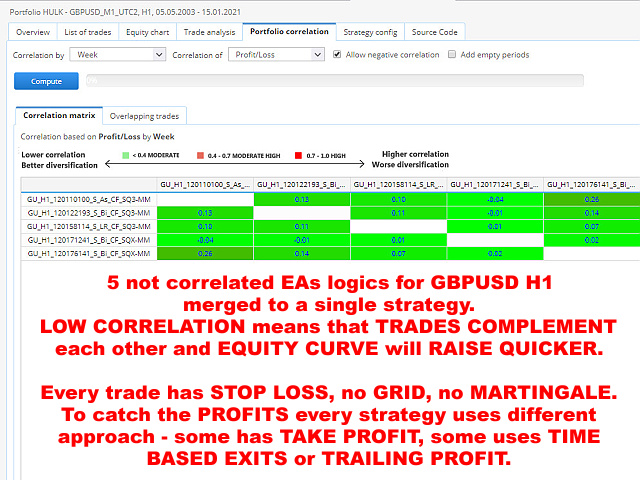This screenshot has width=640, height=480.
Task: Click 0.14 cell in 120122193 row
Action: click(592, 213)
